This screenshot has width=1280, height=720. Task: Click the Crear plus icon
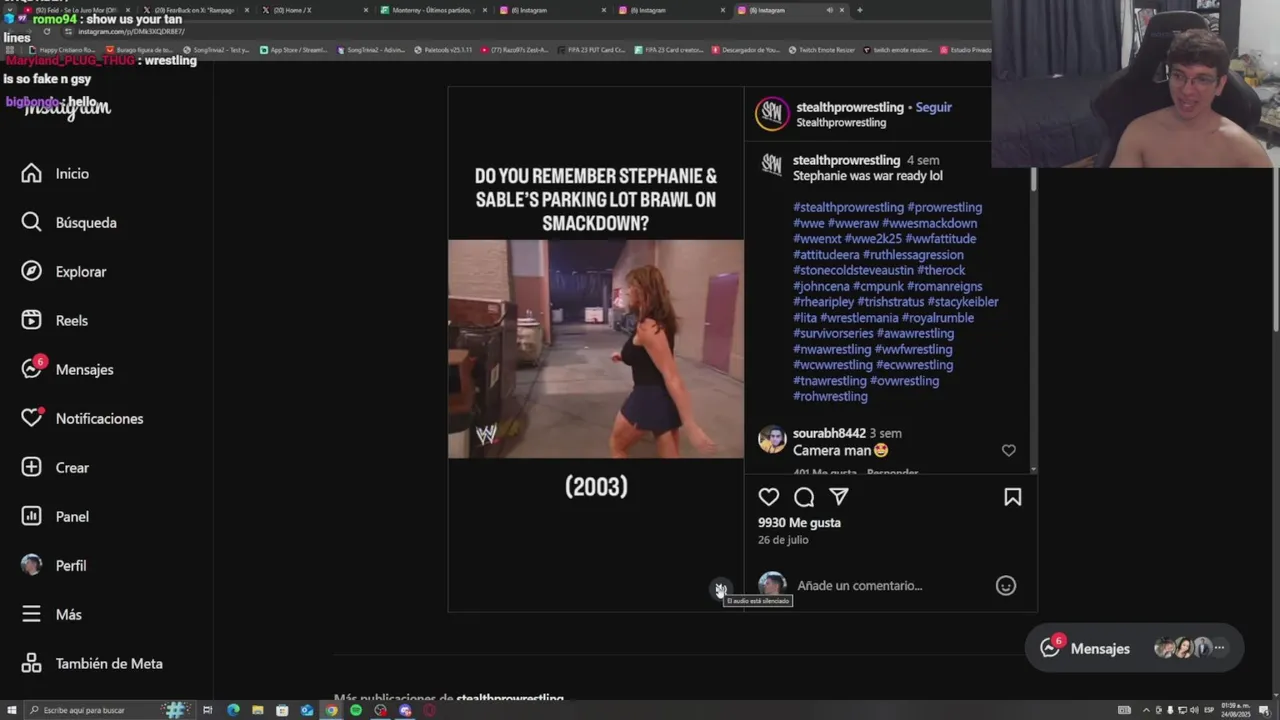pyautogui.click(x=31, y=467)
